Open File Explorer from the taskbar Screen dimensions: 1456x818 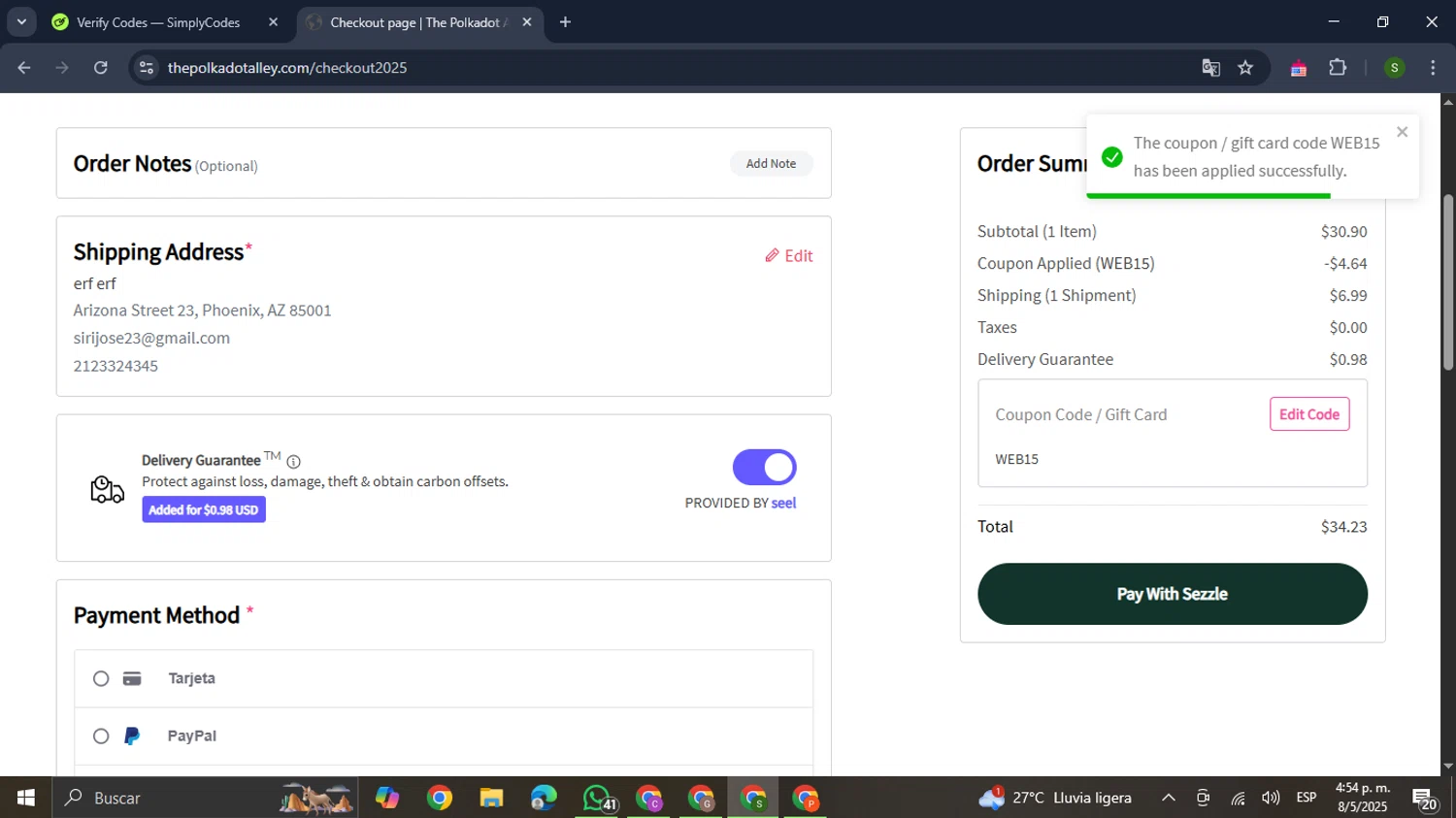click(491, 798)
